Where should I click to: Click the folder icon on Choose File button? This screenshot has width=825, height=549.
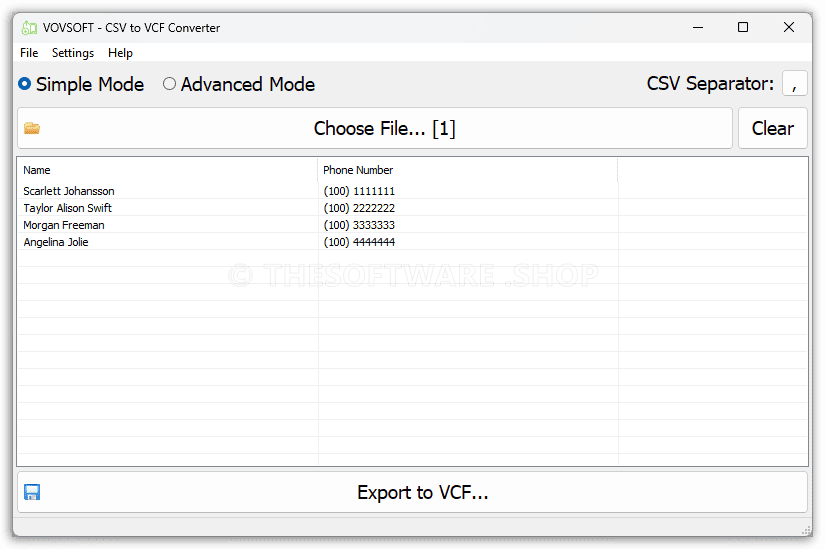click(x=32, y=128)
